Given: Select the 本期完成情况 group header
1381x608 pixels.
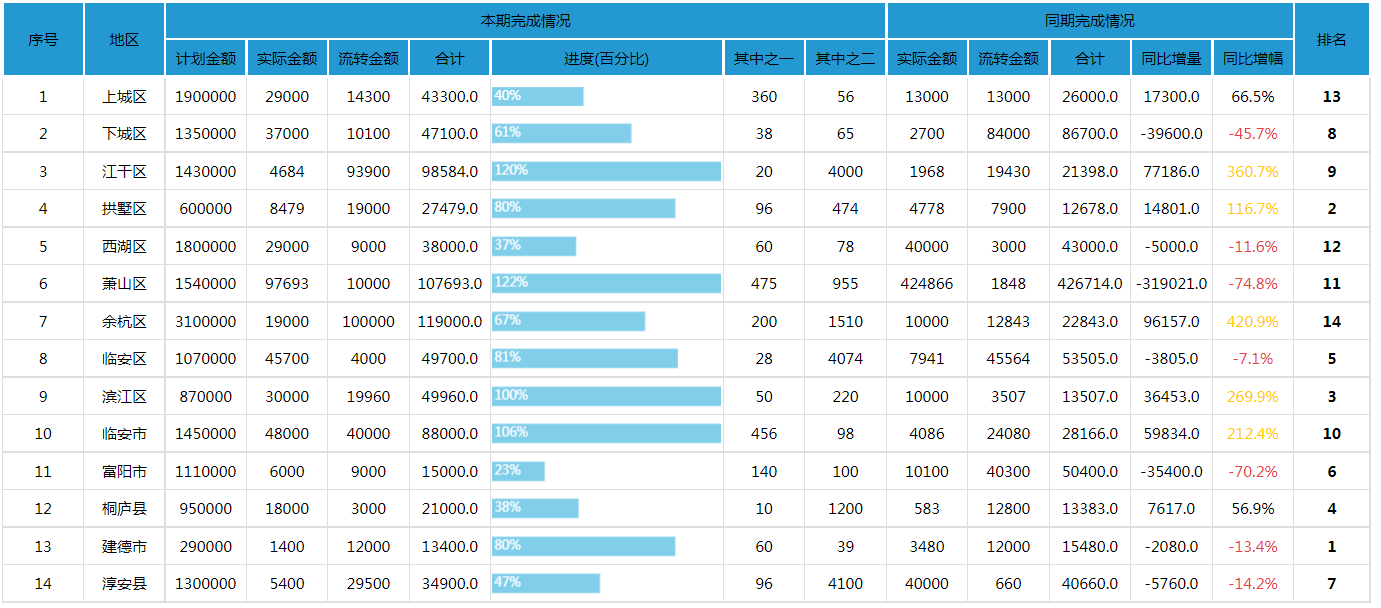Looking at the screenshot, I should (525, 21).
